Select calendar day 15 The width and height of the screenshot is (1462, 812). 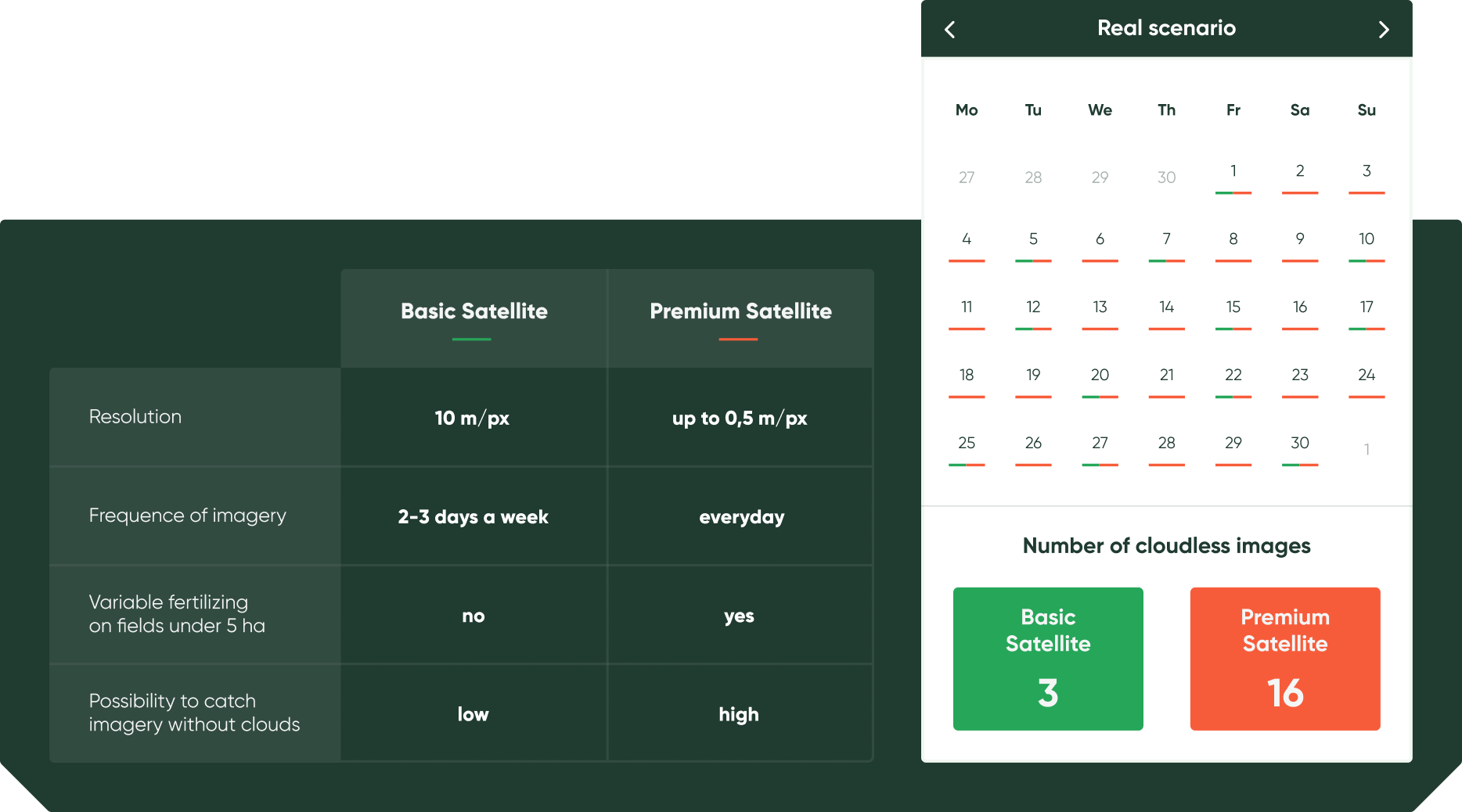1233,313
